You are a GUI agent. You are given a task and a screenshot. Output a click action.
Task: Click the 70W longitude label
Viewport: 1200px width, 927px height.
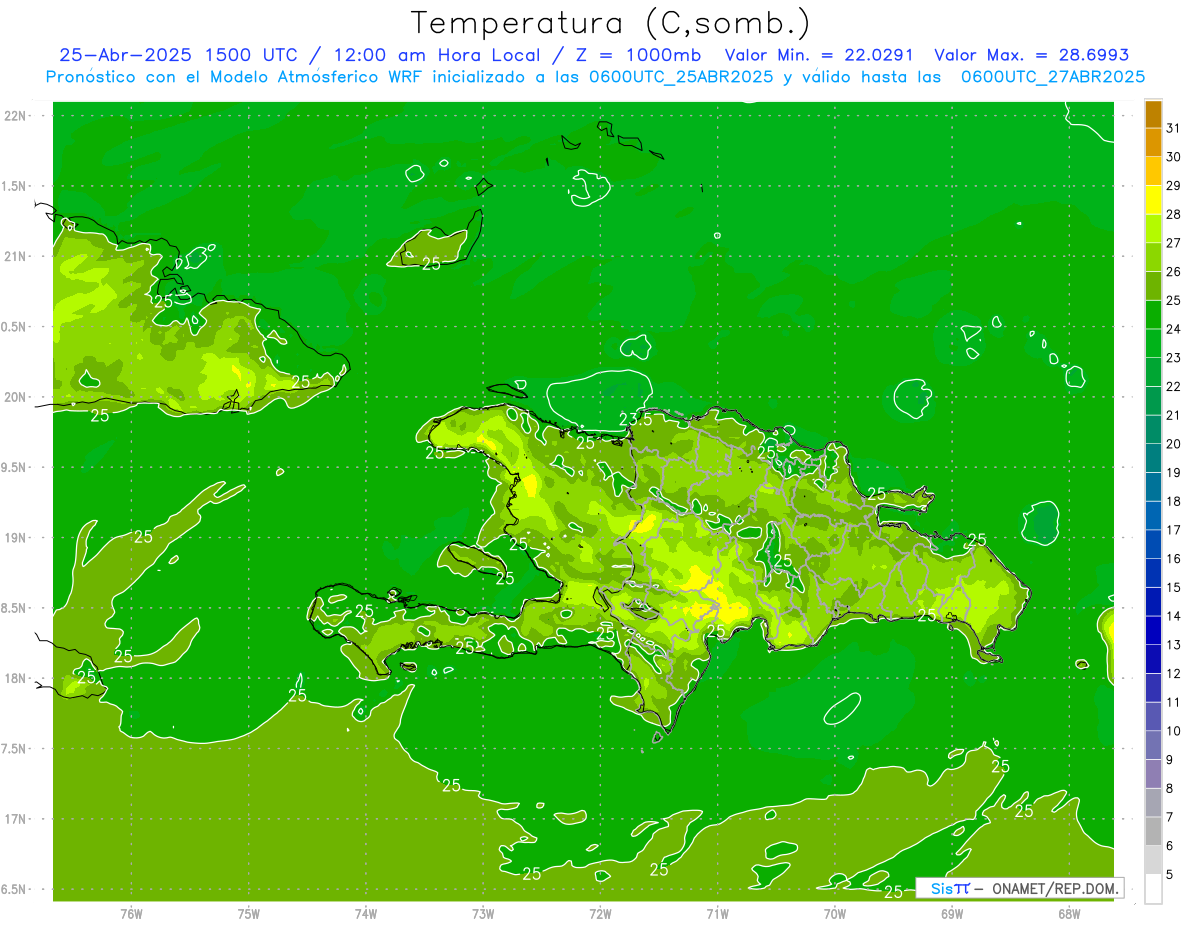(x=835, y=914)
